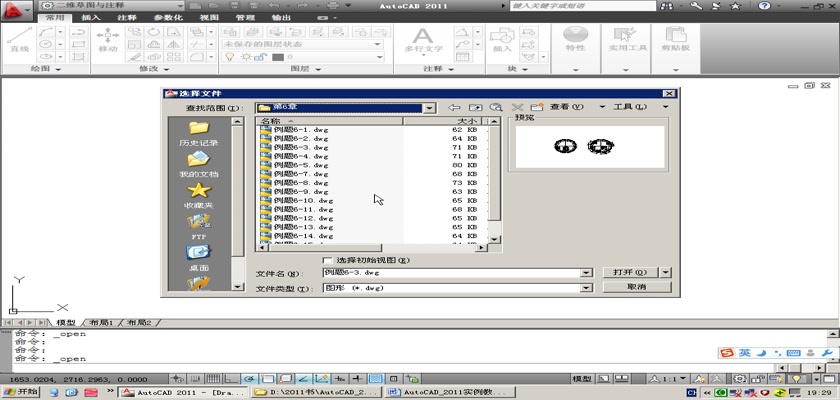Click the file name (文件名) input field
Screen dimensions: 840x400
pos(455,272)
